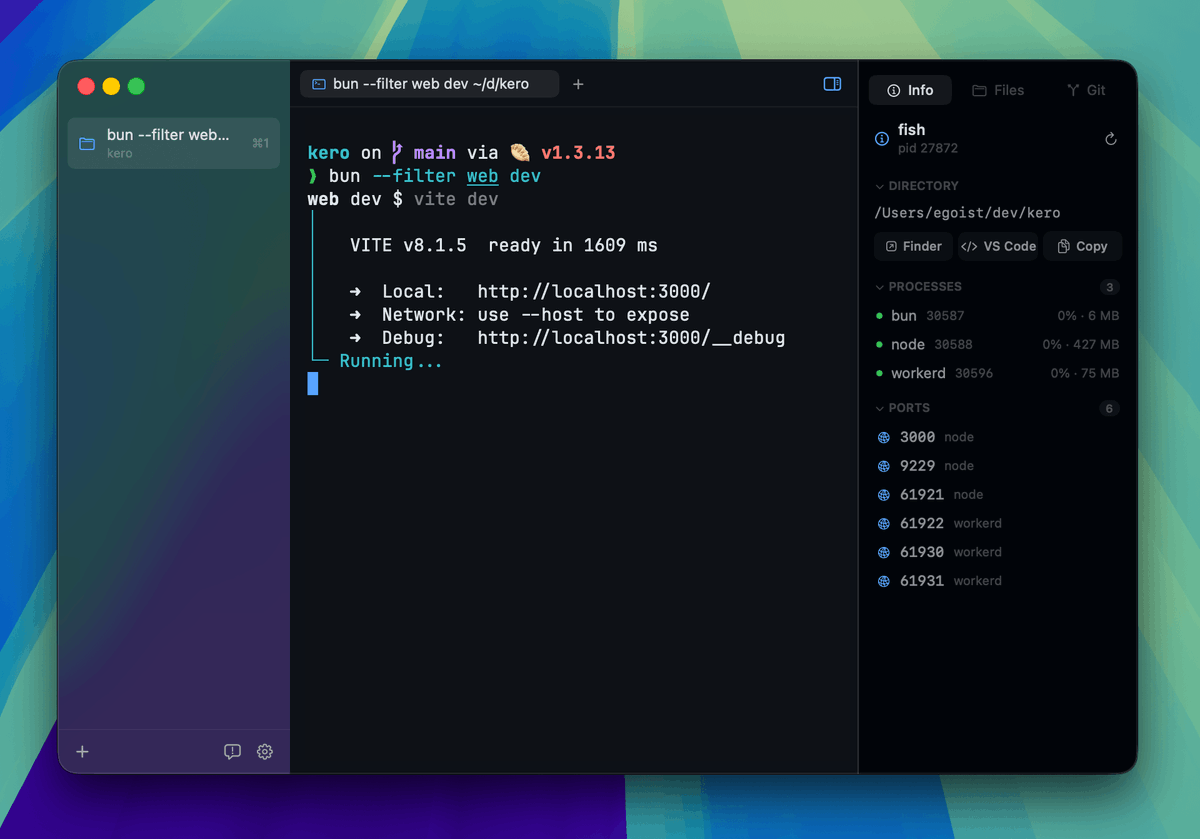Open settings via the gear icon
The image size is (1200, 839).
point(265,752)
